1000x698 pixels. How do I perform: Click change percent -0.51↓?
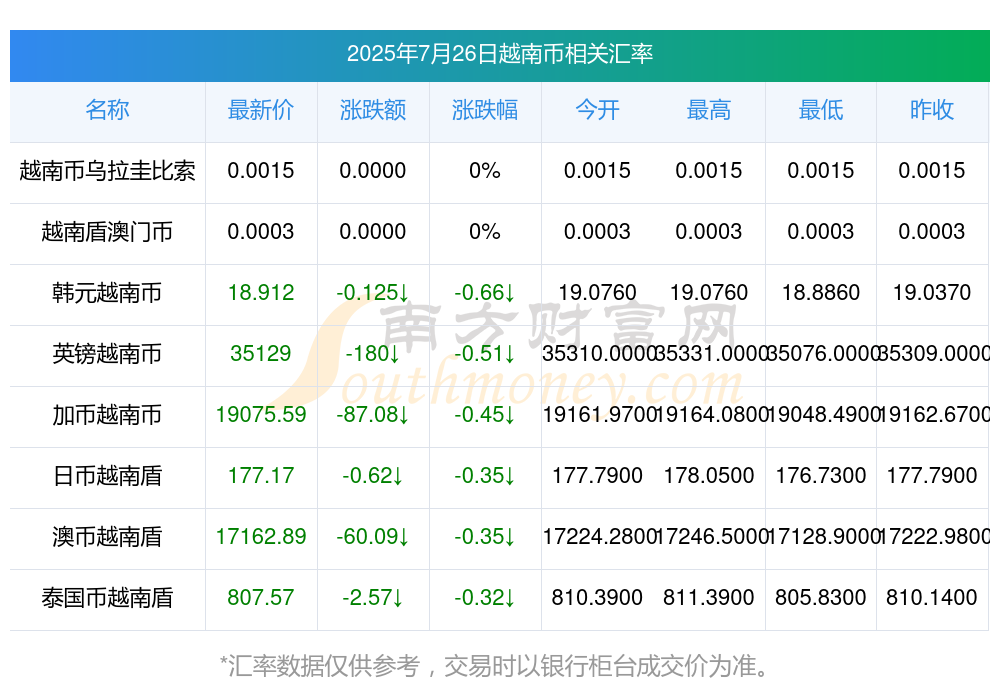pyautogui.click(x=485, y=353)
